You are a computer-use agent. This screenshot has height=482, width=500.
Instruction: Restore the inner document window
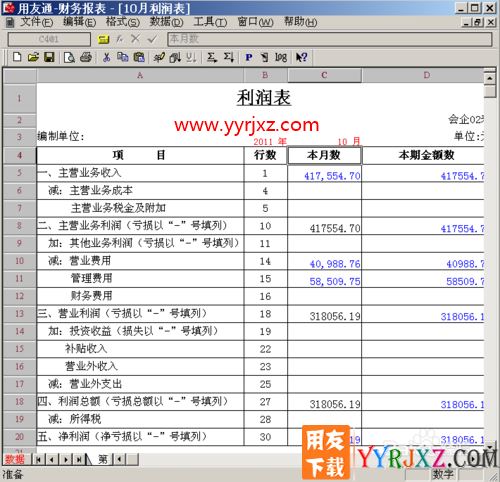[478, 22]
